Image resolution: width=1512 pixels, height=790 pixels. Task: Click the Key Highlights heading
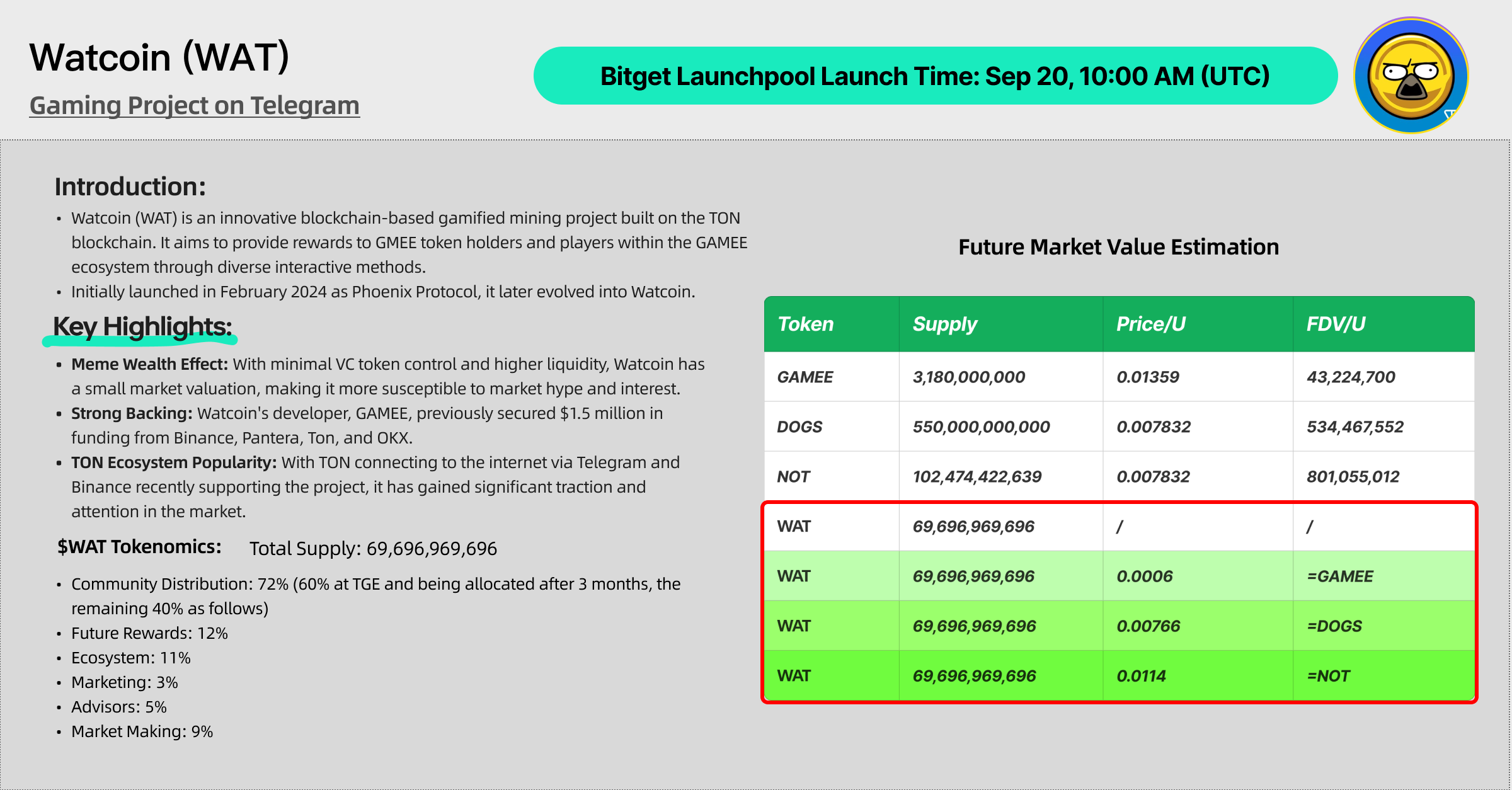tap(142, 326)
